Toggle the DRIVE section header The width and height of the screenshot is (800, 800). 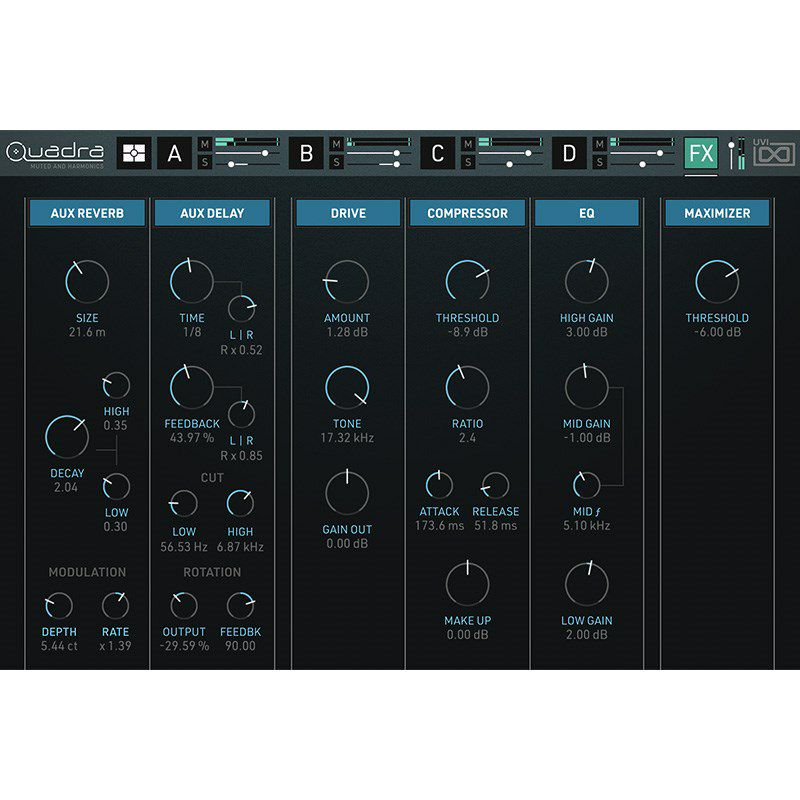348,213
